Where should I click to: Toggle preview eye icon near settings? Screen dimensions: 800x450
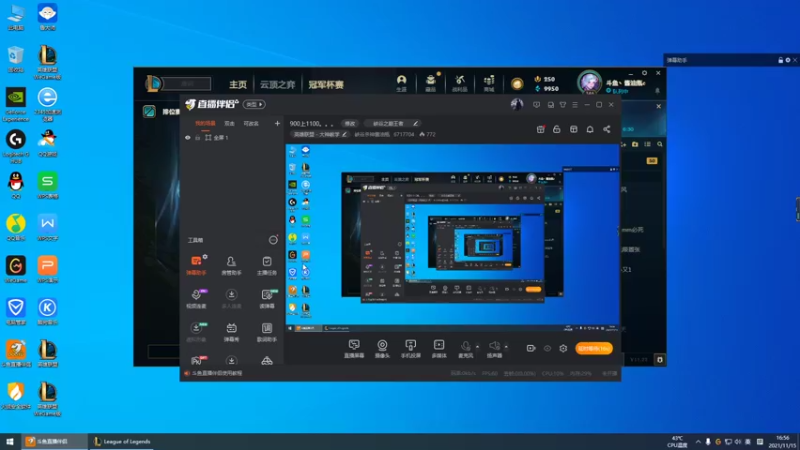pos(547,348)
